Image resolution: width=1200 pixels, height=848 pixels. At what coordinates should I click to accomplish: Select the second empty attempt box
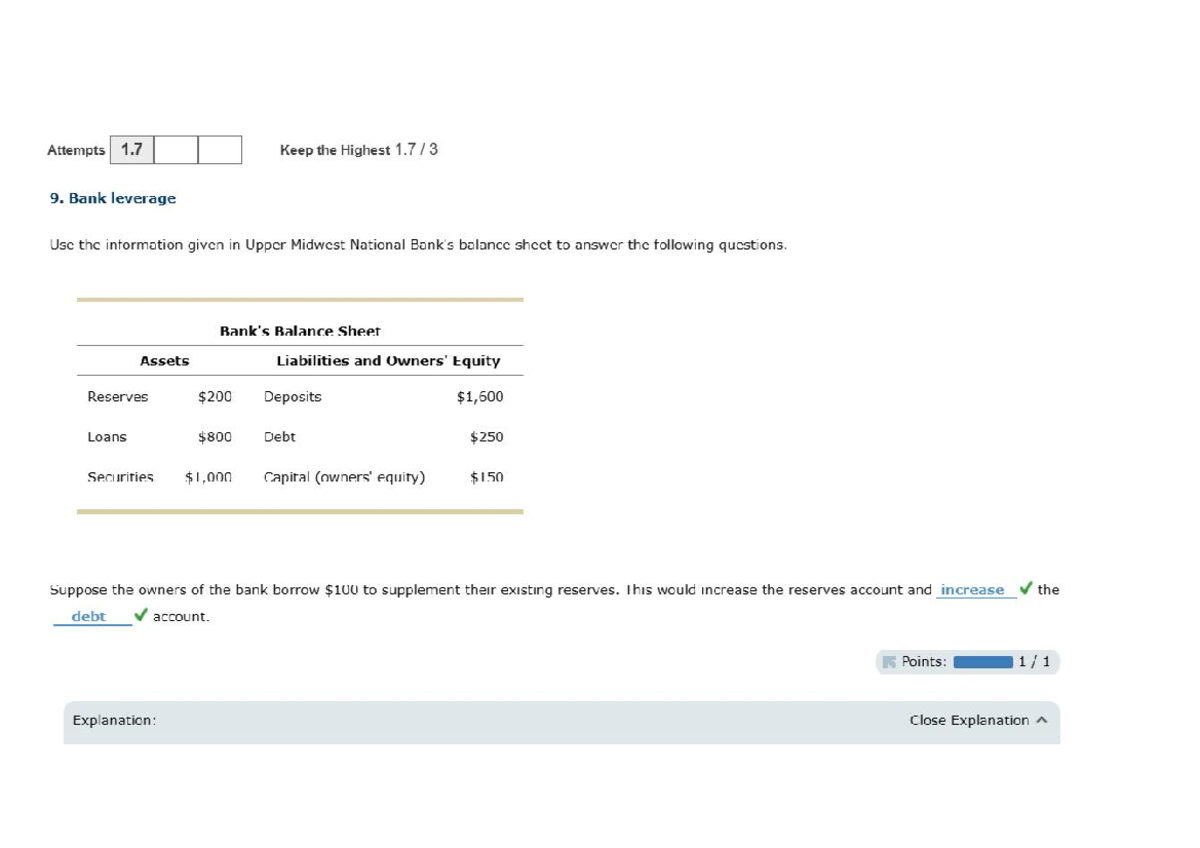click(176, 150)
